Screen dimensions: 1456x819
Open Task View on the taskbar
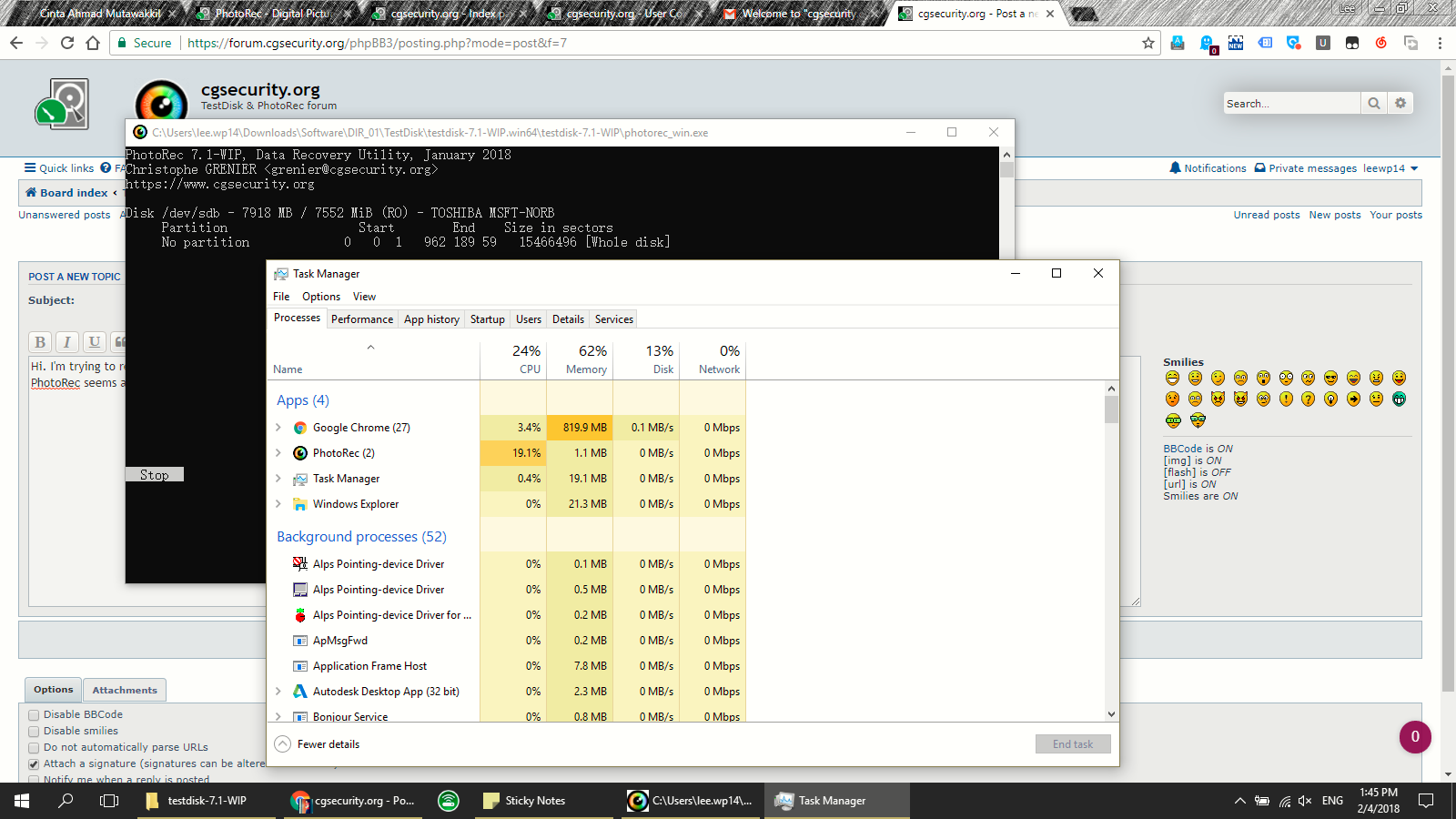tap(109, 801)
